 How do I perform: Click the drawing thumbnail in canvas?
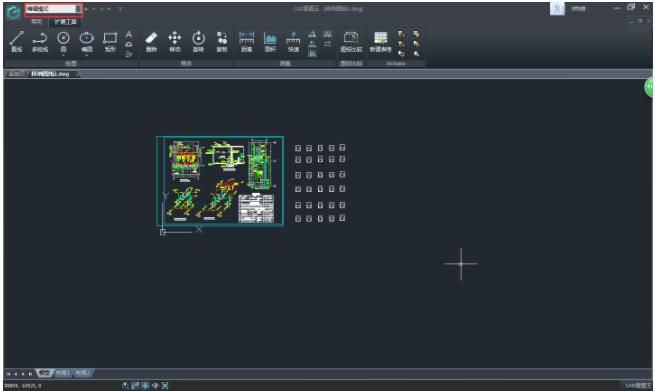coord(220,181)
